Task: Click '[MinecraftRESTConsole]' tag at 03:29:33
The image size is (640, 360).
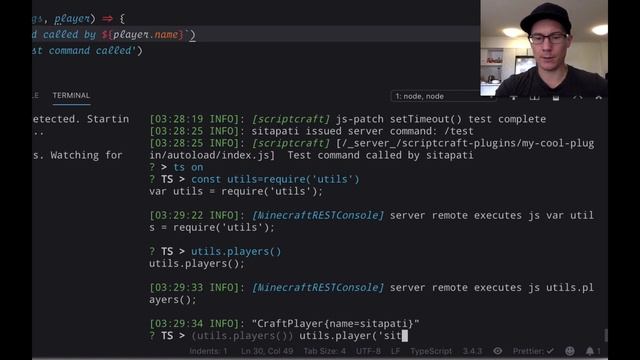Action: click(318, 288)
